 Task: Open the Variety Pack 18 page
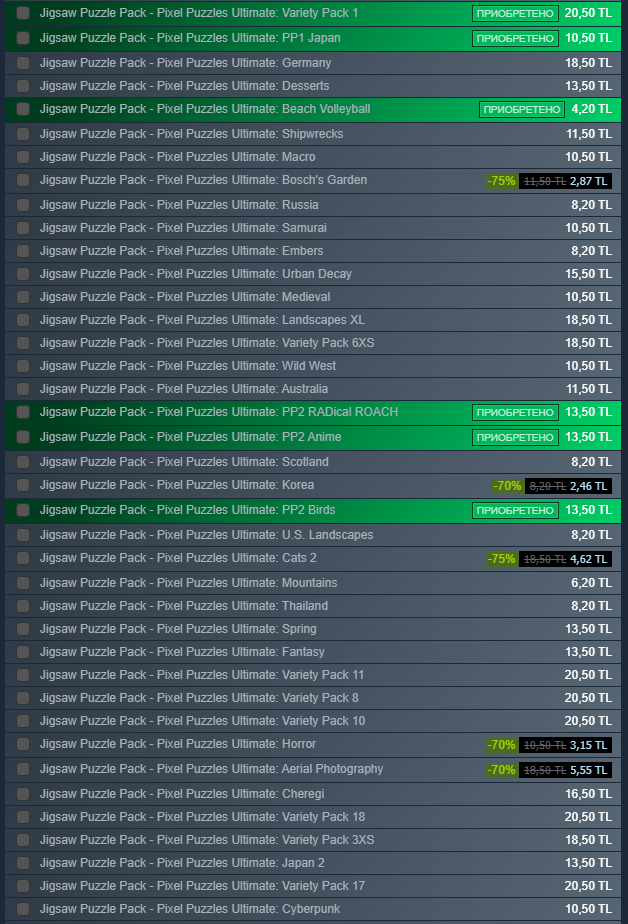point(202,816)
